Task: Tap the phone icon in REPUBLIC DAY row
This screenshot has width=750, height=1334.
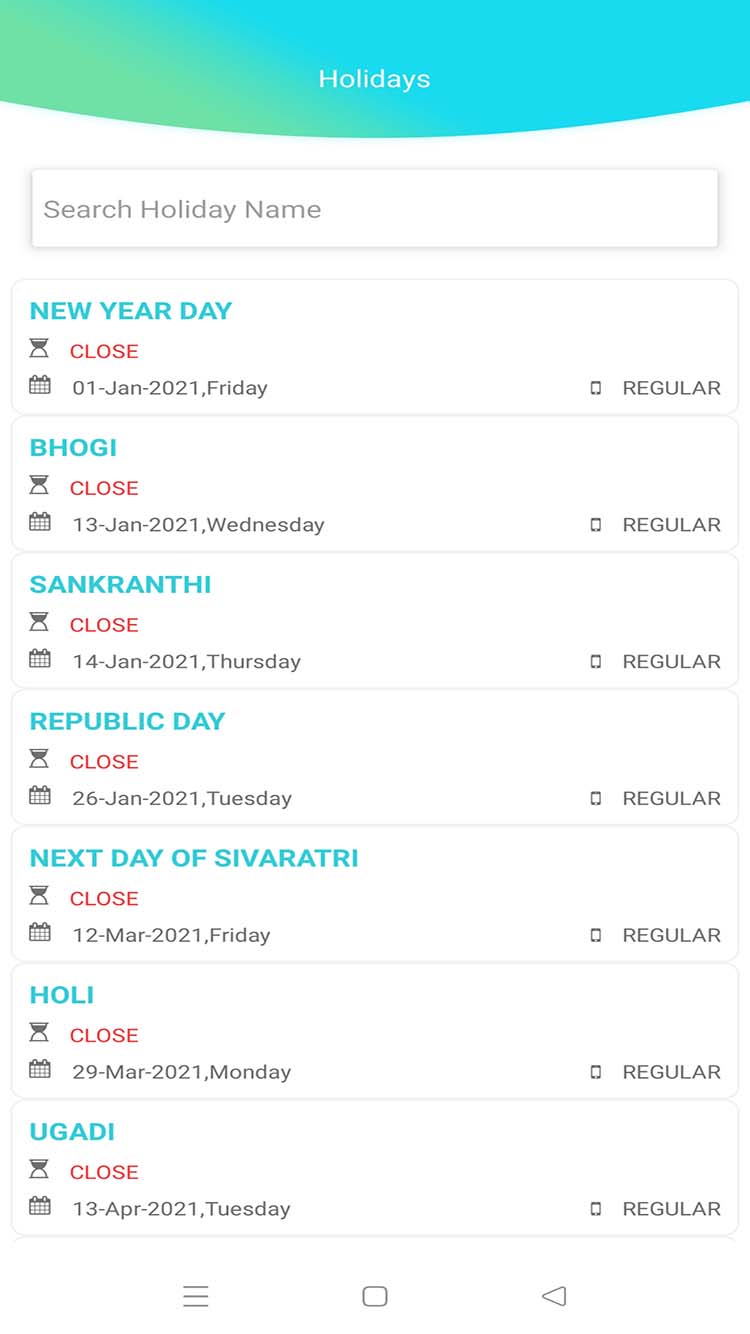Action: tap(596, 799)
